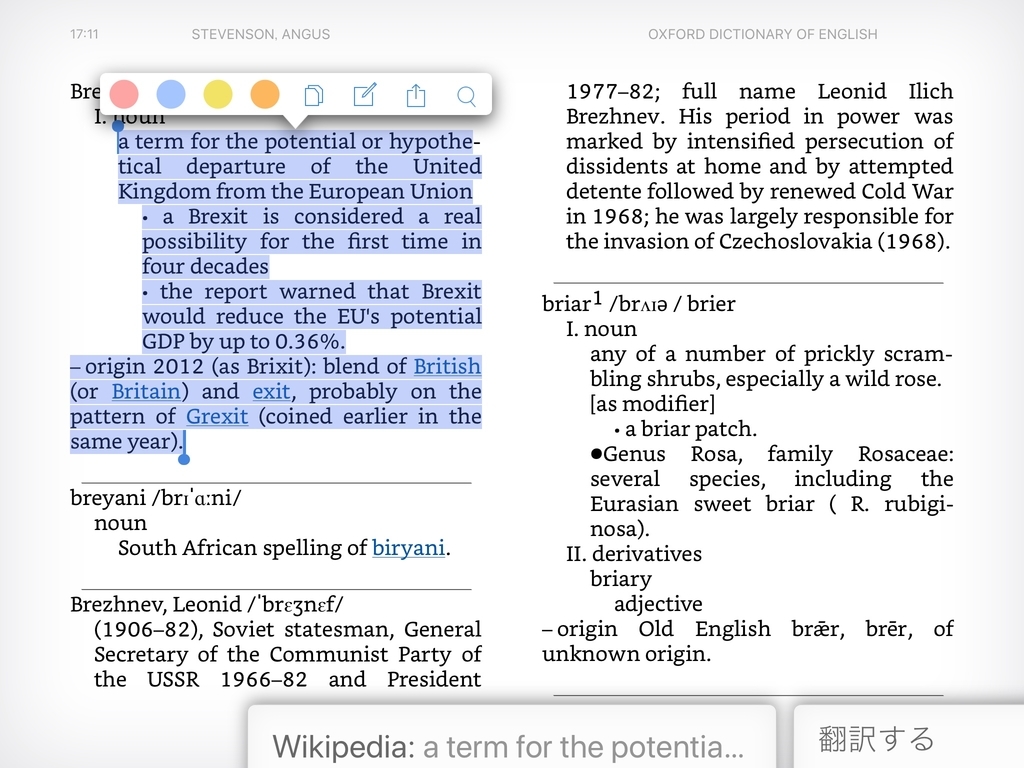Tap the 'II. derivatives' heading

point(634,554)
